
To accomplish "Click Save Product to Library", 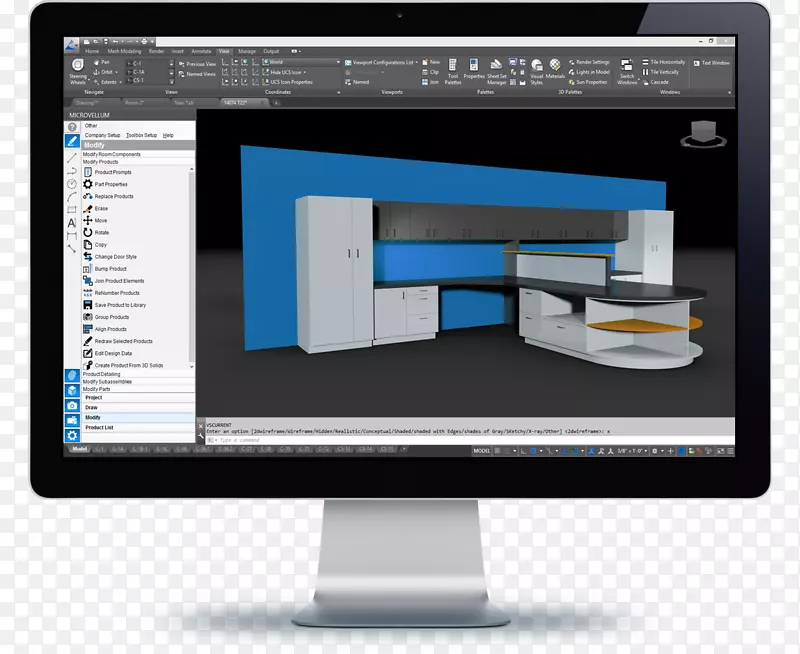I will (x=119, y=305).
